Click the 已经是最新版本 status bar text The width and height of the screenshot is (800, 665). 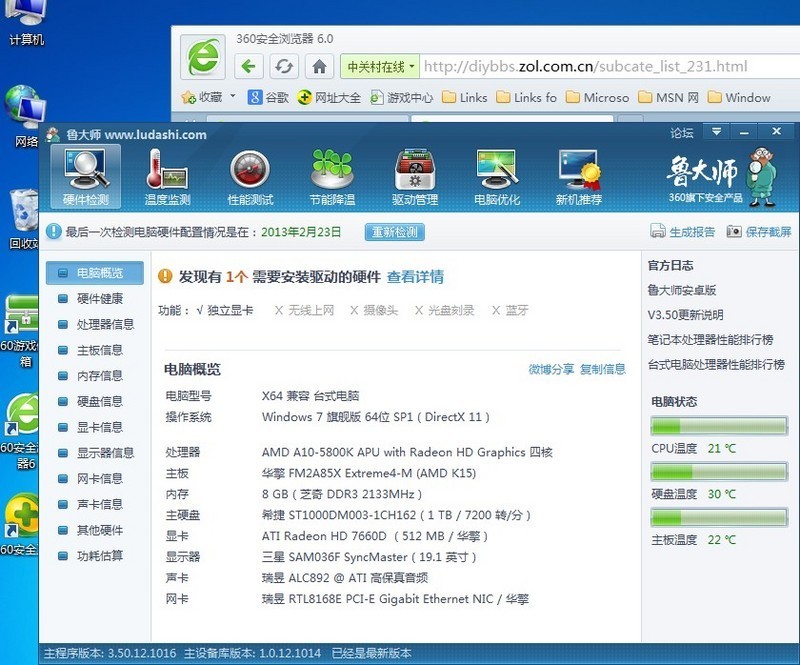pyautogui.click(x=371, y=653)
